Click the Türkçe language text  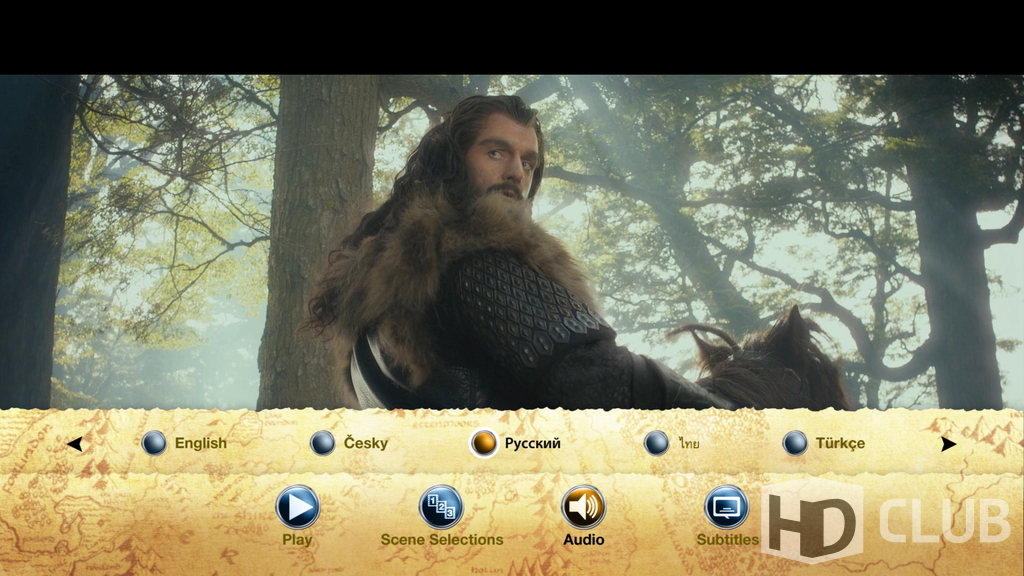[x=840, y=443]
